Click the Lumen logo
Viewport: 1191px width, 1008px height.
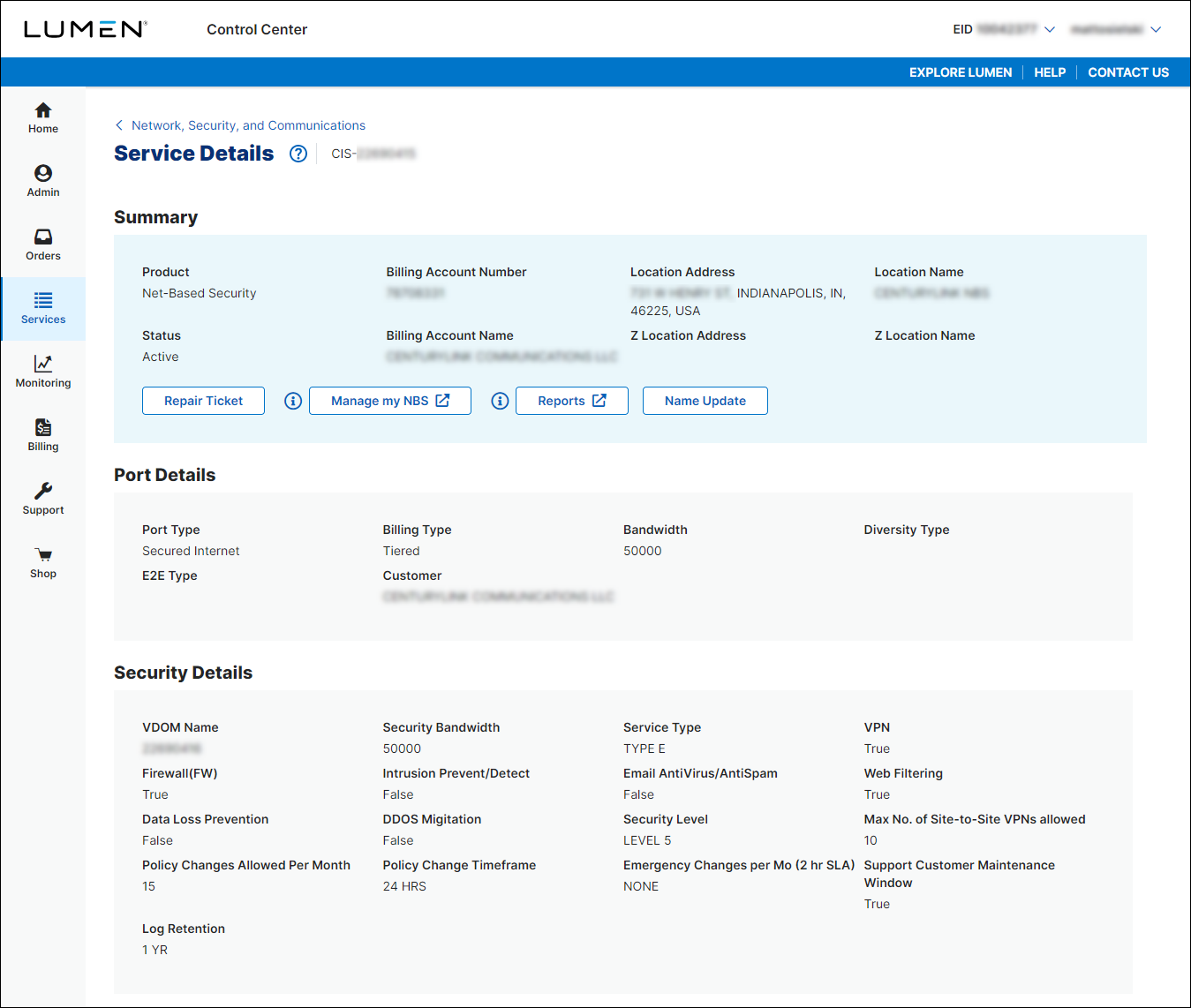[x=85, y=29]
